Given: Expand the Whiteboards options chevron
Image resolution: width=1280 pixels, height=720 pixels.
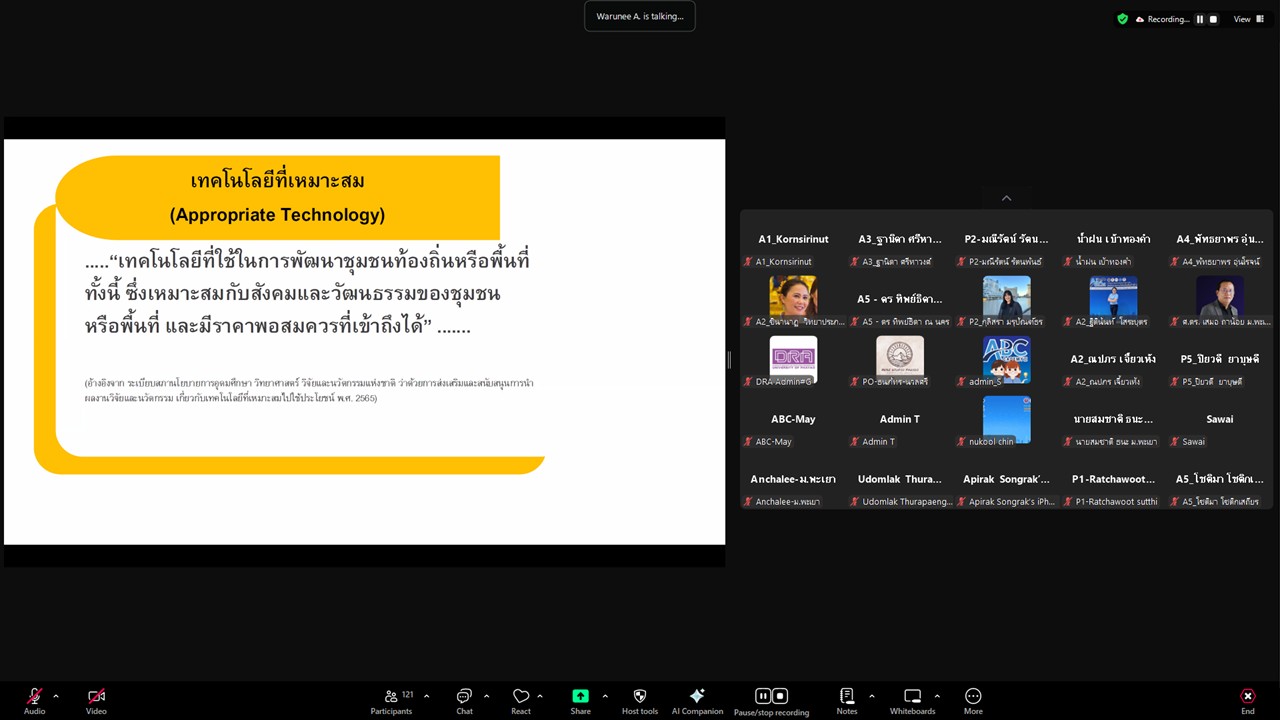Looking at the screenshot, I should point(937,696).
